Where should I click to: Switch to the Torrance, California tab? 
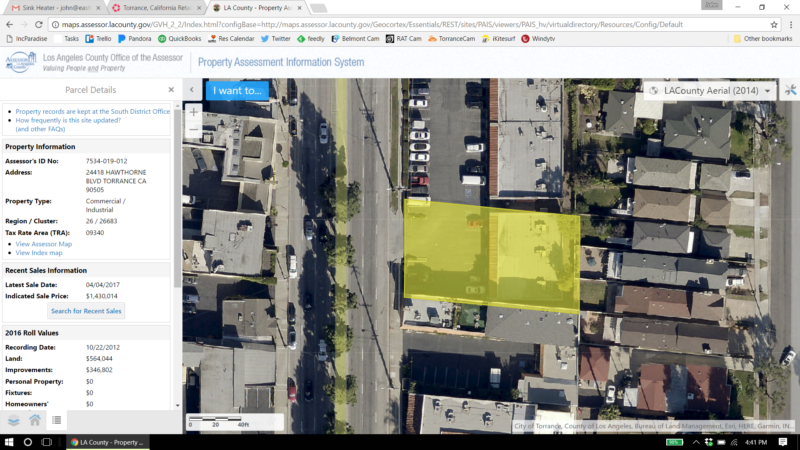(157, 8)
